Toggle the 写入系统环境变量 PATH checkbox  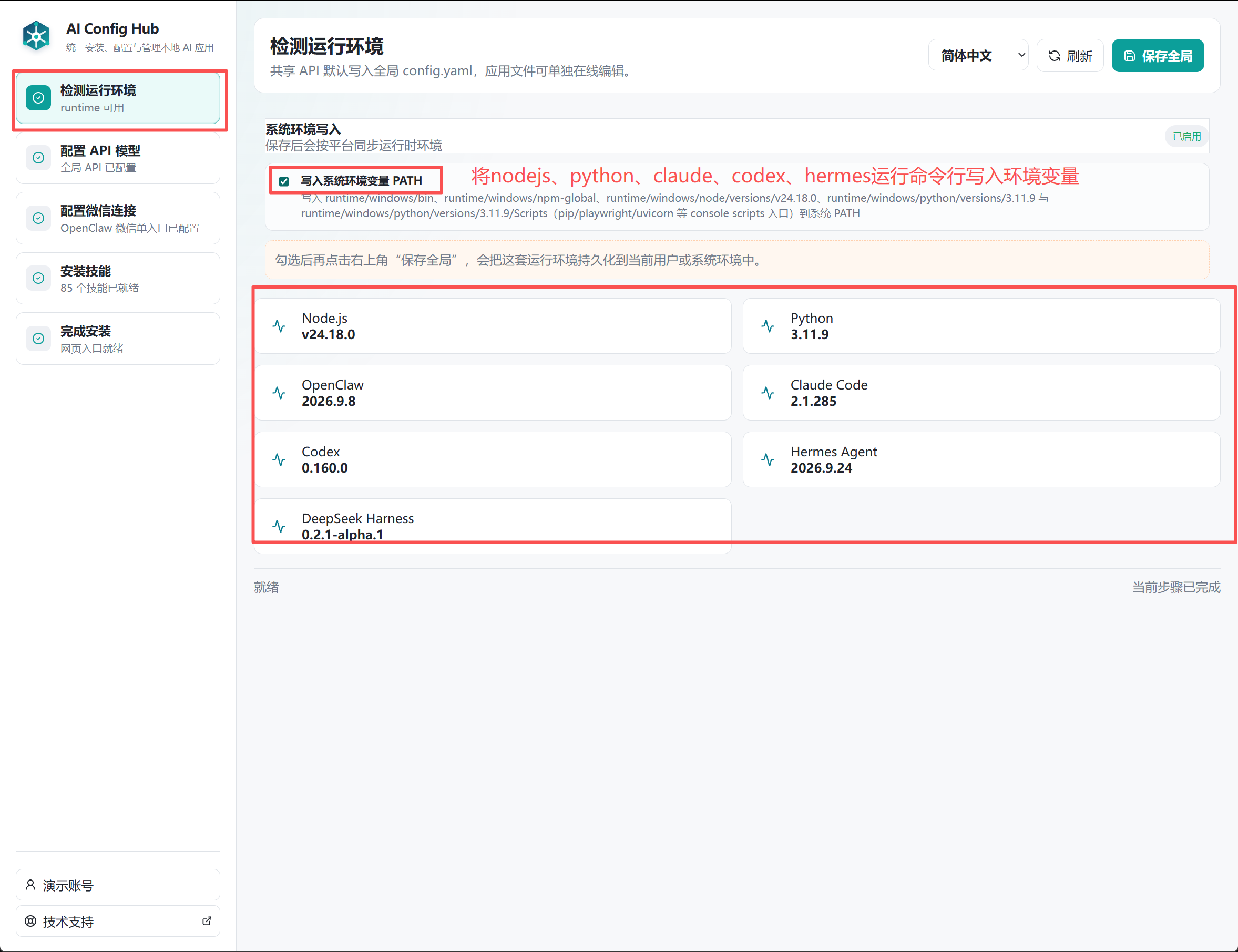click(284, 181)
